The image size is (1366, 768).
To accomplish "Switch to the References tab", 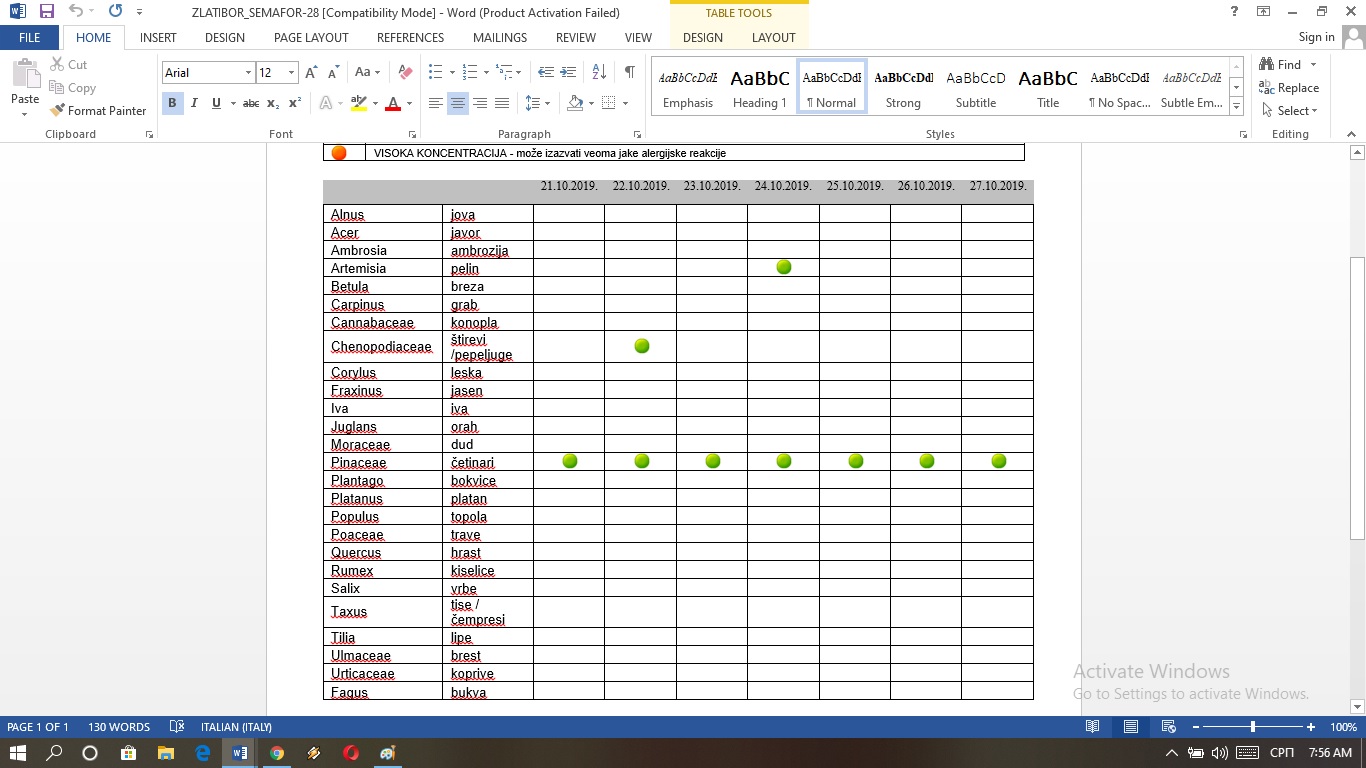I will click(410, 37).
